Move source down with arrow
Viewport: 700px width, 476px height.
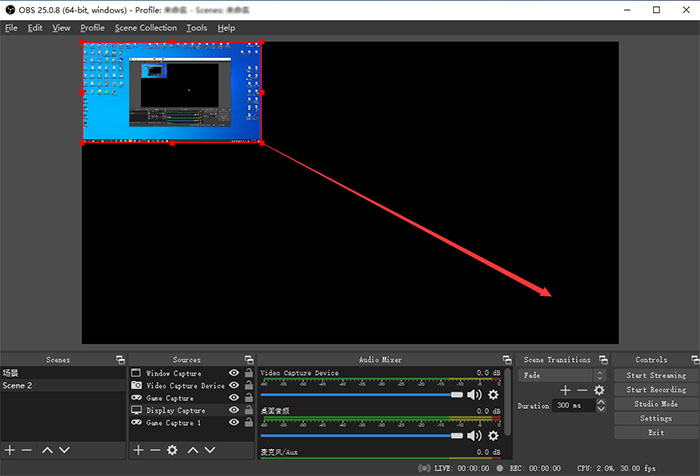(210, 450)
